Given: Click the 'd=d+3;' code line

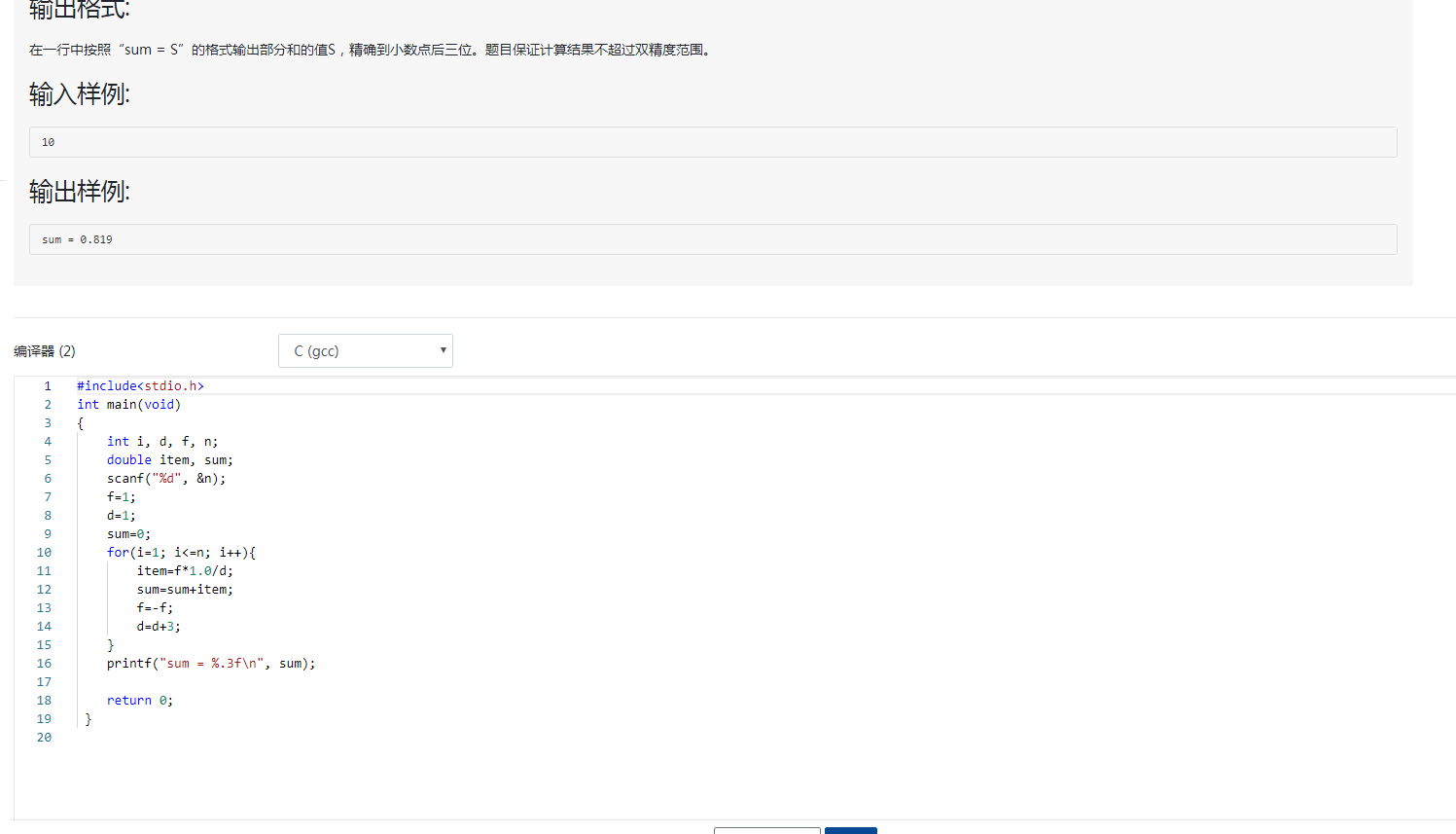Looking at the screenshot, I should [x=160, y=627].
